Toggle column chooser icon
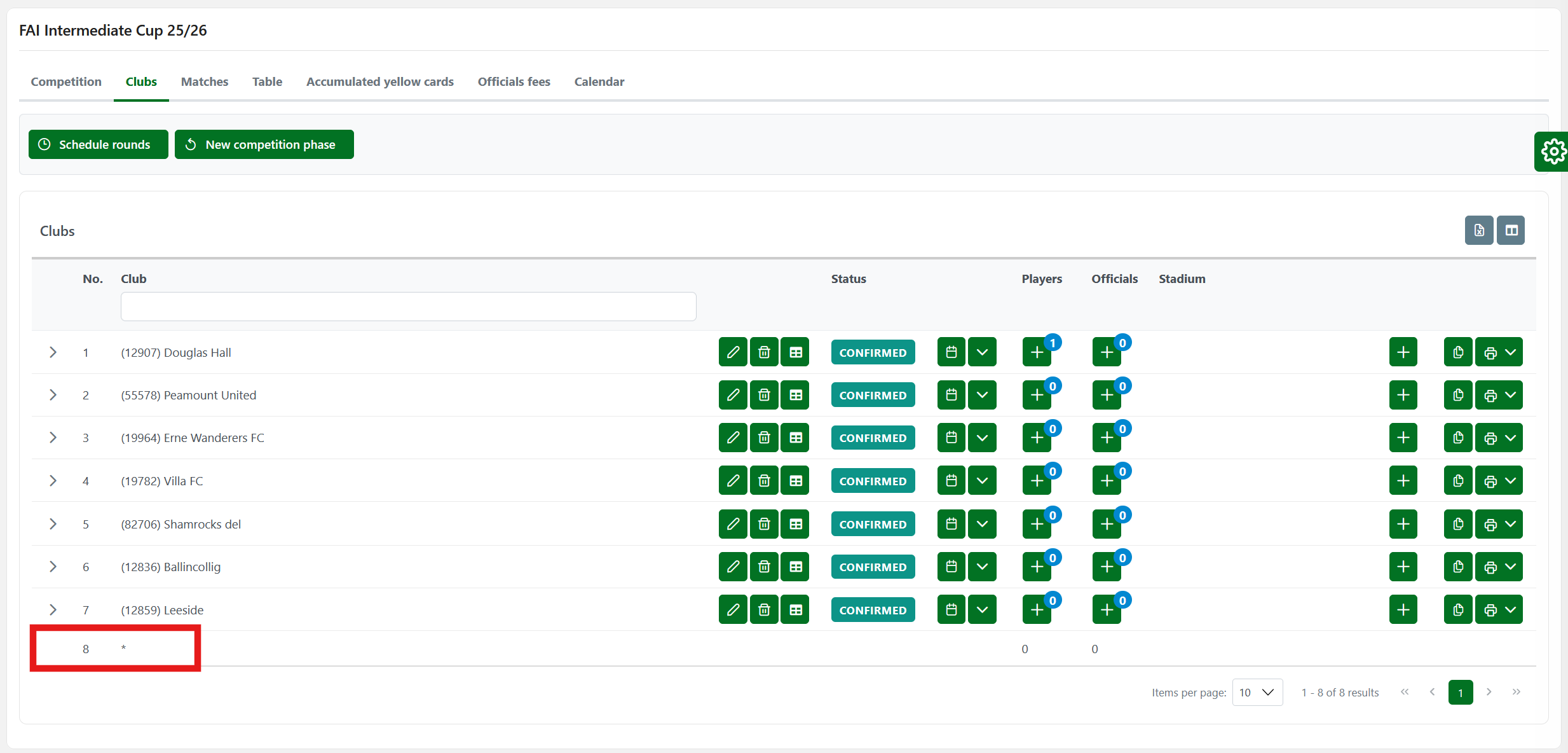Image resolution: width=1568 pixels, height=753 pixels. click(1511, 230)
